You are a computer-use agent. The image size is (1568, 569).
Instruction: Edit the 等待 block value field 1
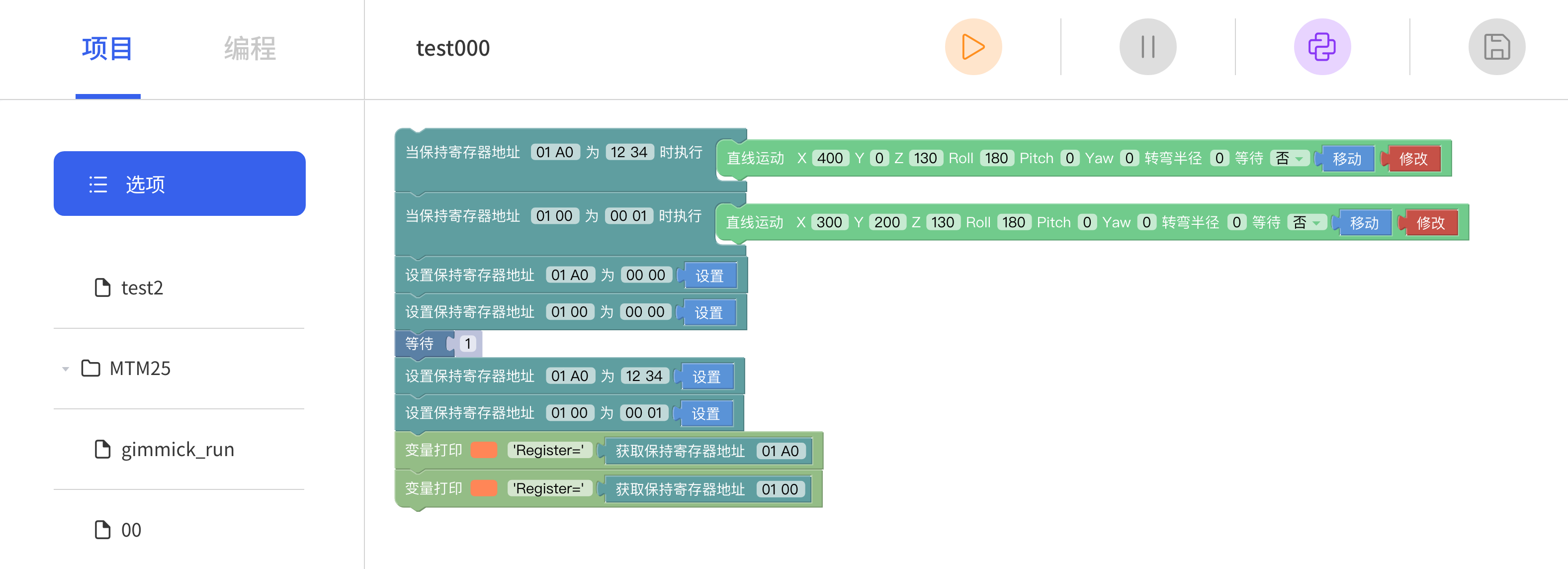coord(467,344)
